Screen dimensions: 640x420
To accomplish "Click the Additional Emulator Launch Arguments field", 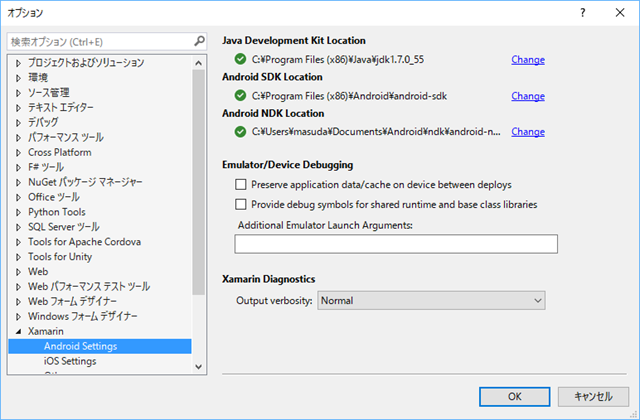I will tap(395, 244).
